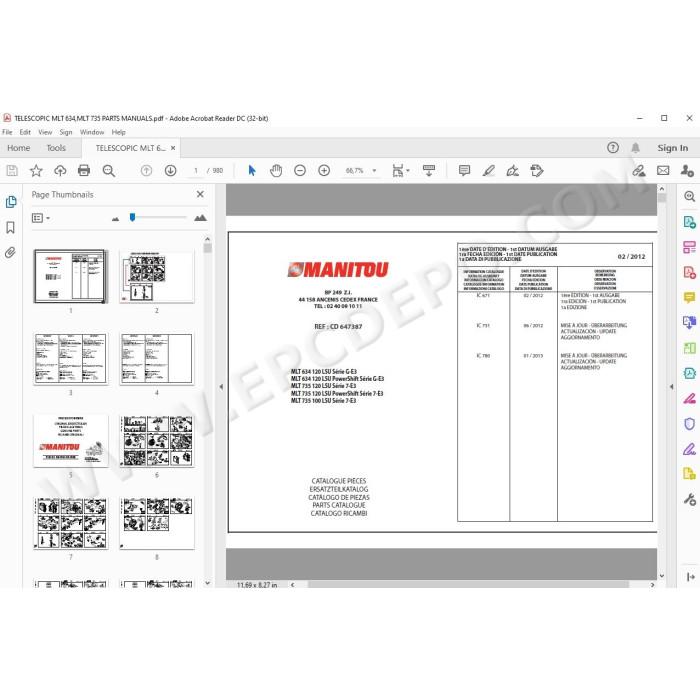Click the cloud upload icon
The width and height of the screenshot is (700, 700).
(60, 171)
